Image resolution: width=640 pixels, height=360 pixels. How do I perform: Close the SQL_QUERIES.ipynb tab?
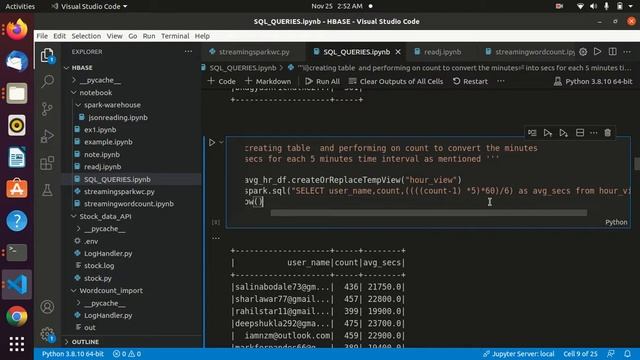pyautogui.click(x=398, y=52)
